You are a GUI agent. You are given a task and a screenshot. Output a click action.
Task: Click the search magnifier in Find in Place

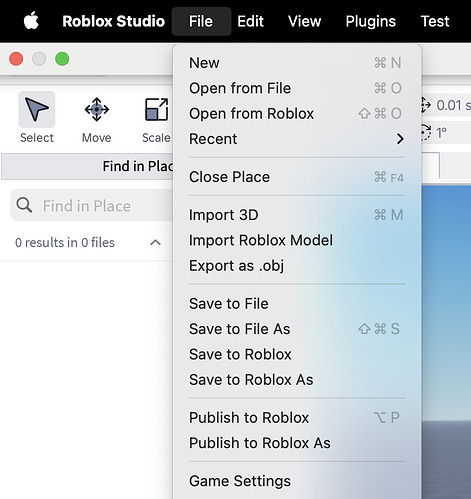click(x=24, y=205)
